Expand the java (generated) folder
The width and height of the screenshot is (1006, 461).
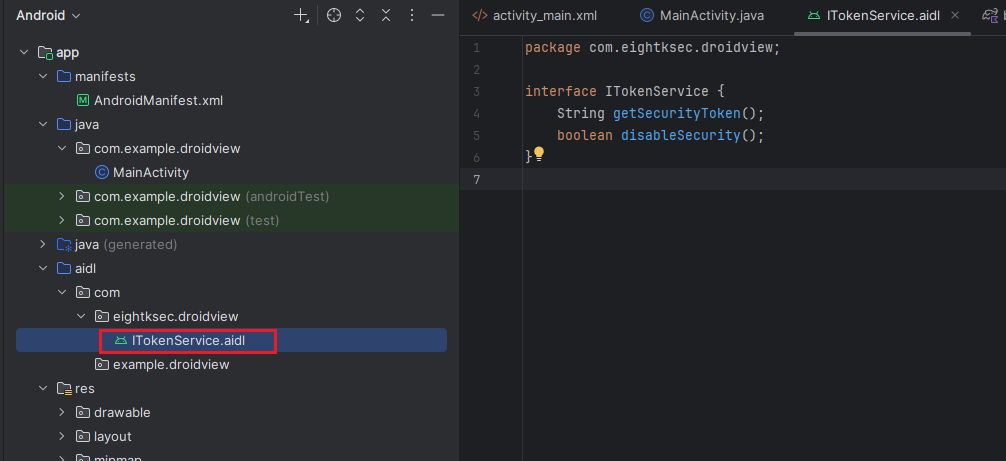[43, 245]
